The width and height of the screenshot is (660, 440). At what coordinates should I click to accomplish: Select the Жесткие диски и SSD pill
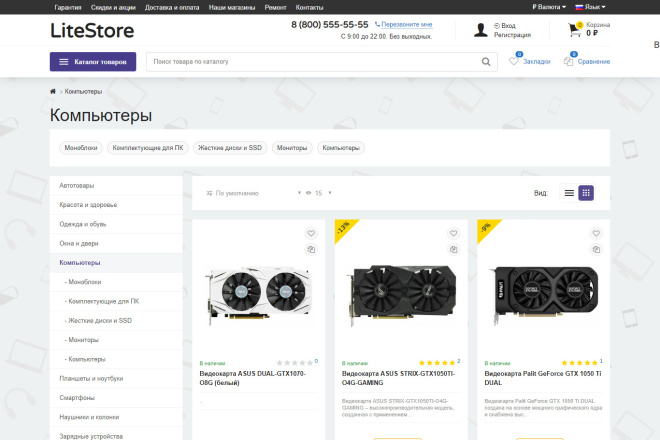(230, 148)
